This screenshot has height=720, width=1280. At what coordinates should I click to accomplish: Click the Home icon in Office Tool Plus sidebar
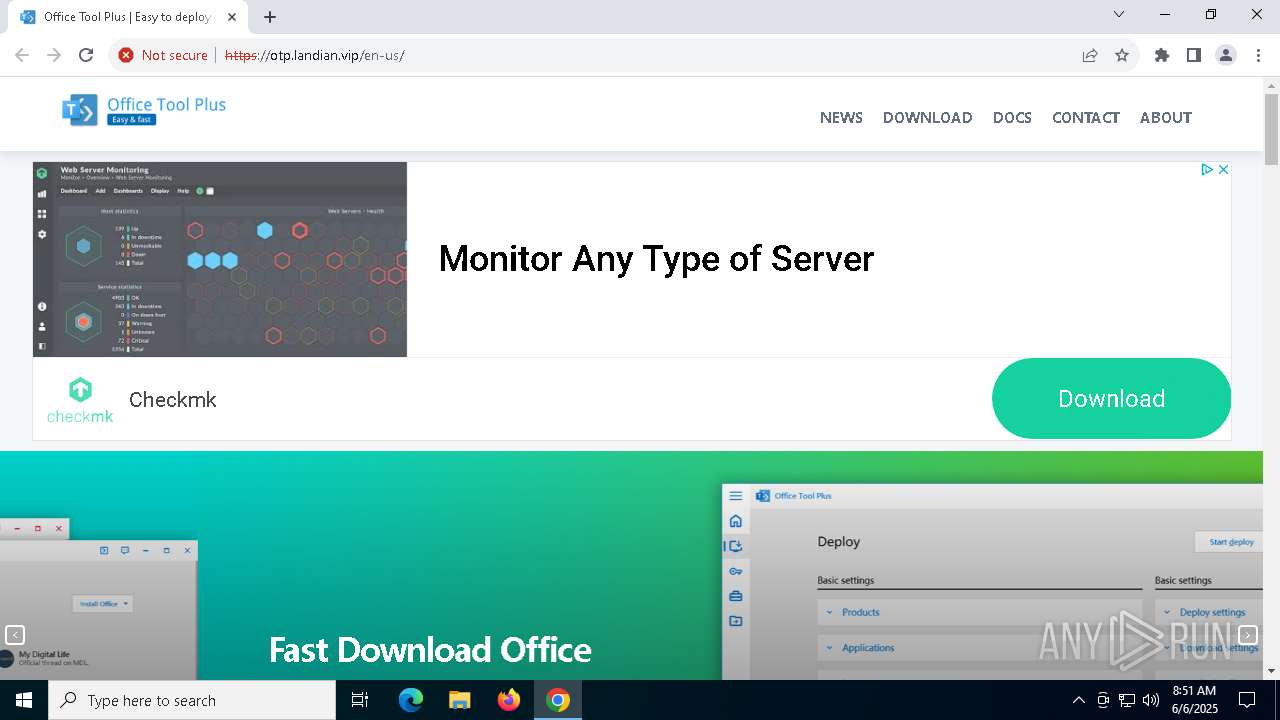[x=736, y=521]
